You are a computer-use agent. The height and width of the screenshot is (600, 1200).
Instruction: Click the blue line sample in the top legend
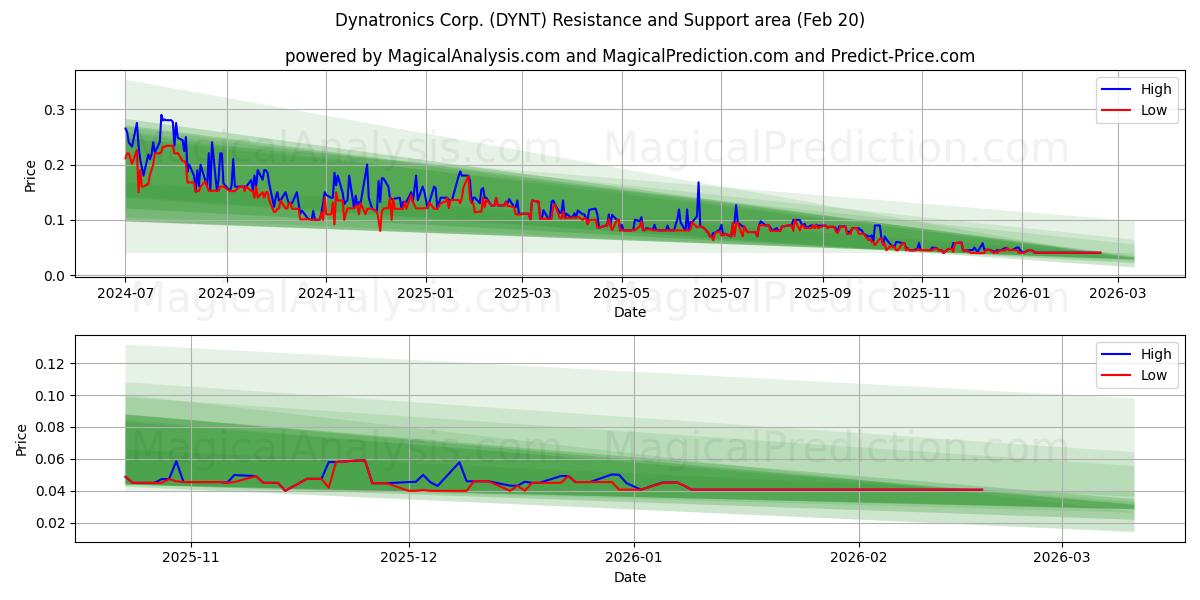click(x=1117, y=90)
